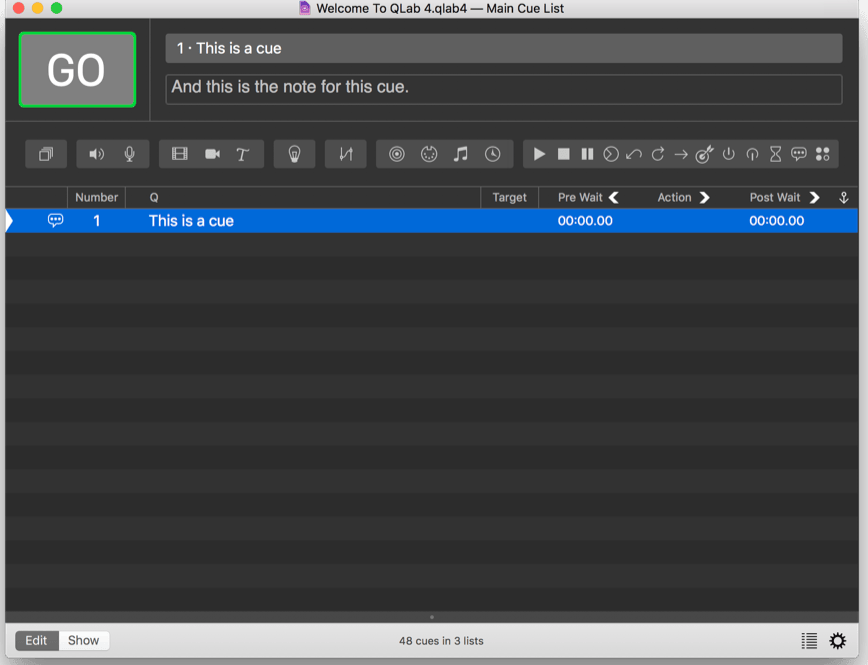Open the lists and active cues sidebar
Image resolution: width=868 pixels, height=665 pixels.
pos(809,641)
